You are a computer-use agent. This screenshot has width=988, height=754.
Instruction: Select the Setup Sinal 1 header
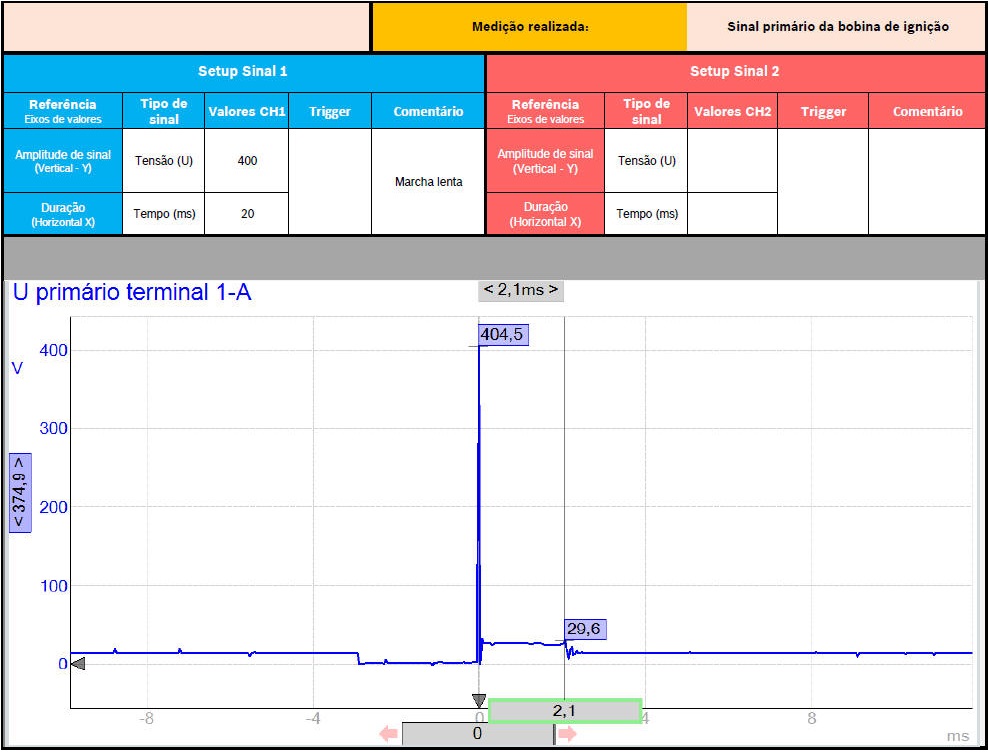click(x=243, y=72)
